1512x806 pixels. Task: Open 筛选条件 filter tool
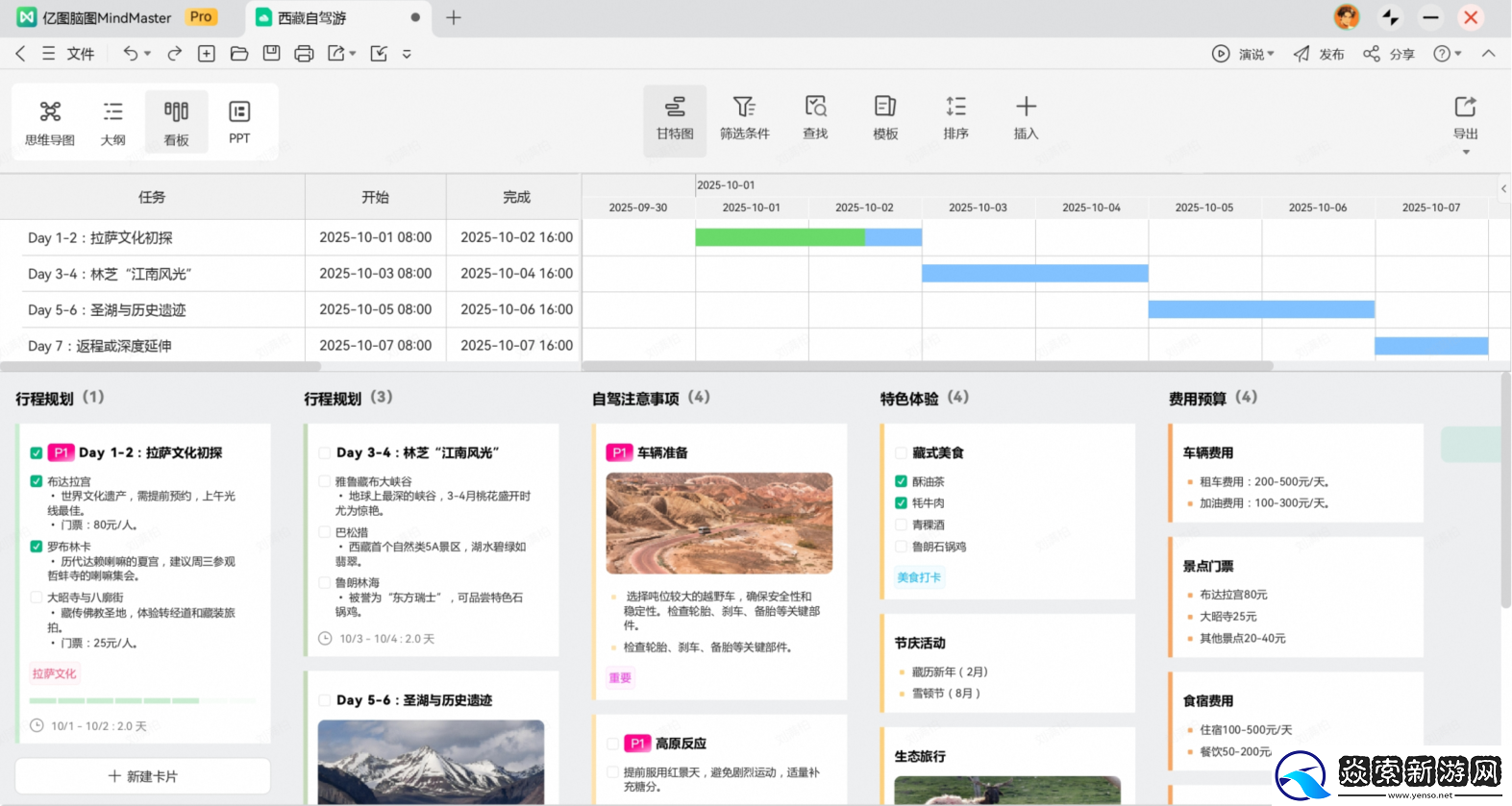[x=745, y=120]
